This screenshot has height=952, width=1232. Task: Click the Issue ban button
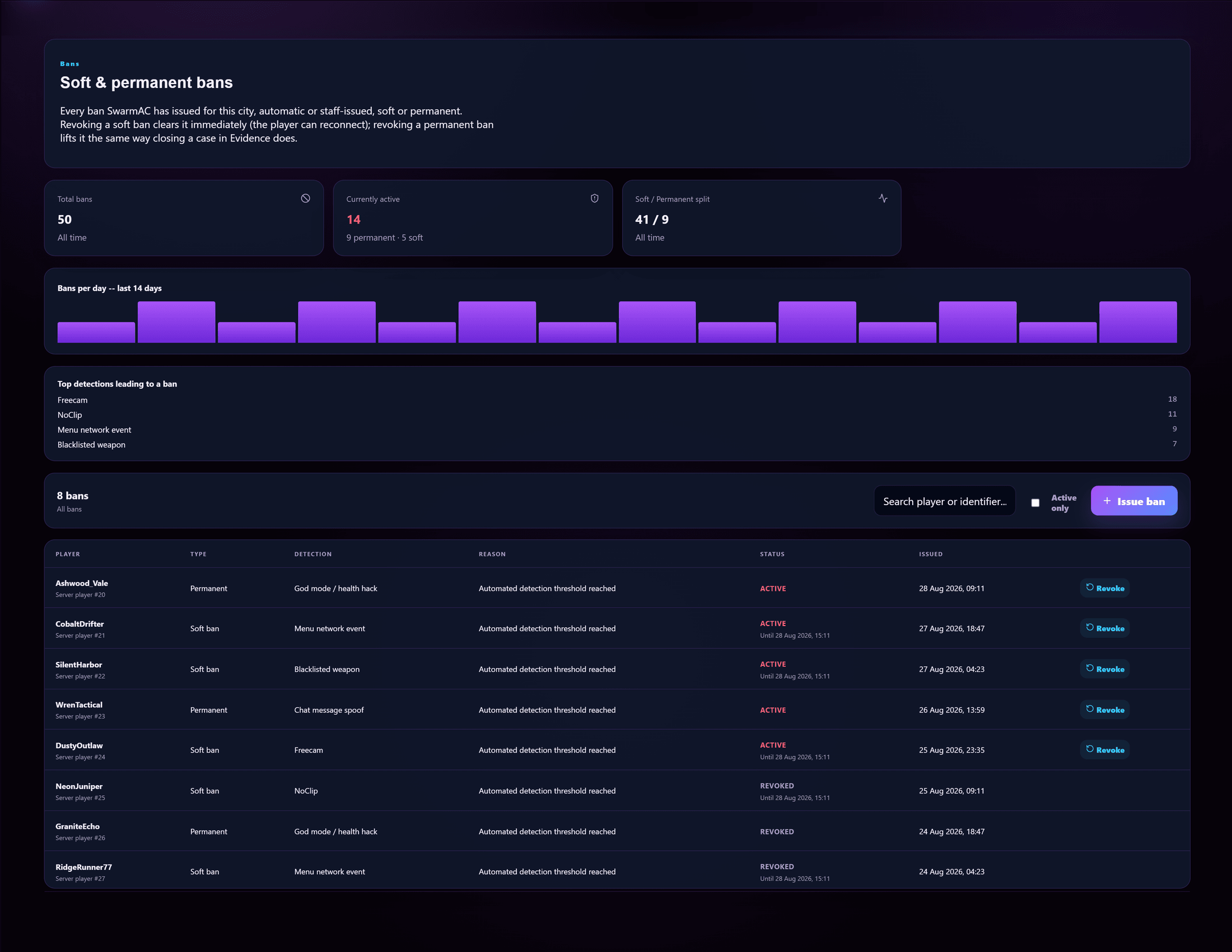1134,501
